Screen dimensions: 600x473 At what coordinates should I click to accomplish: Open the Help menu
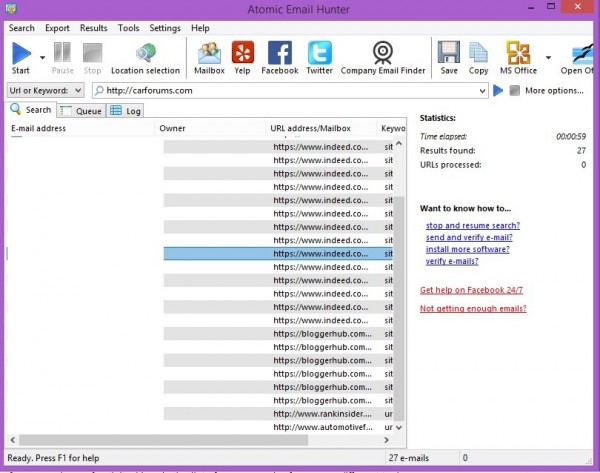[x=200, y=28]
